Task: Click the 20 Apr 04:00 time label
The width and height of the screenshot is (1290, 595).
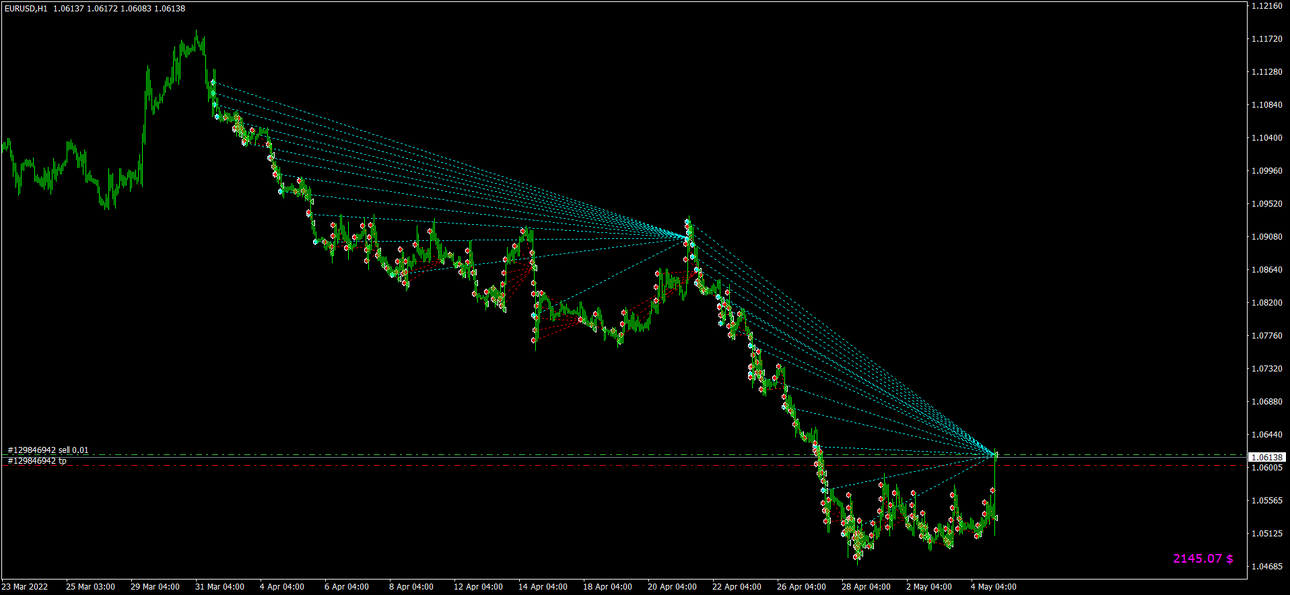Action: click(672, 587)
